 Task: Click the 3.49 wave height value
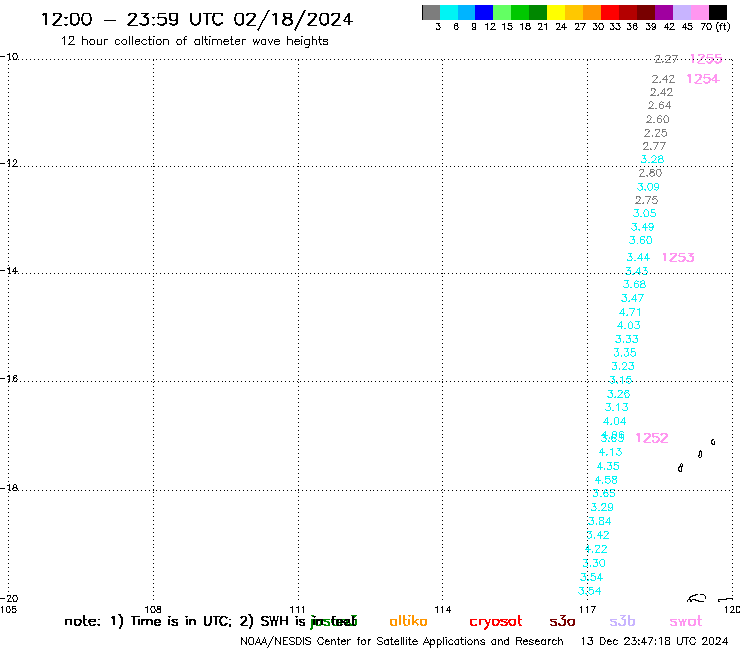pos(643,227)
